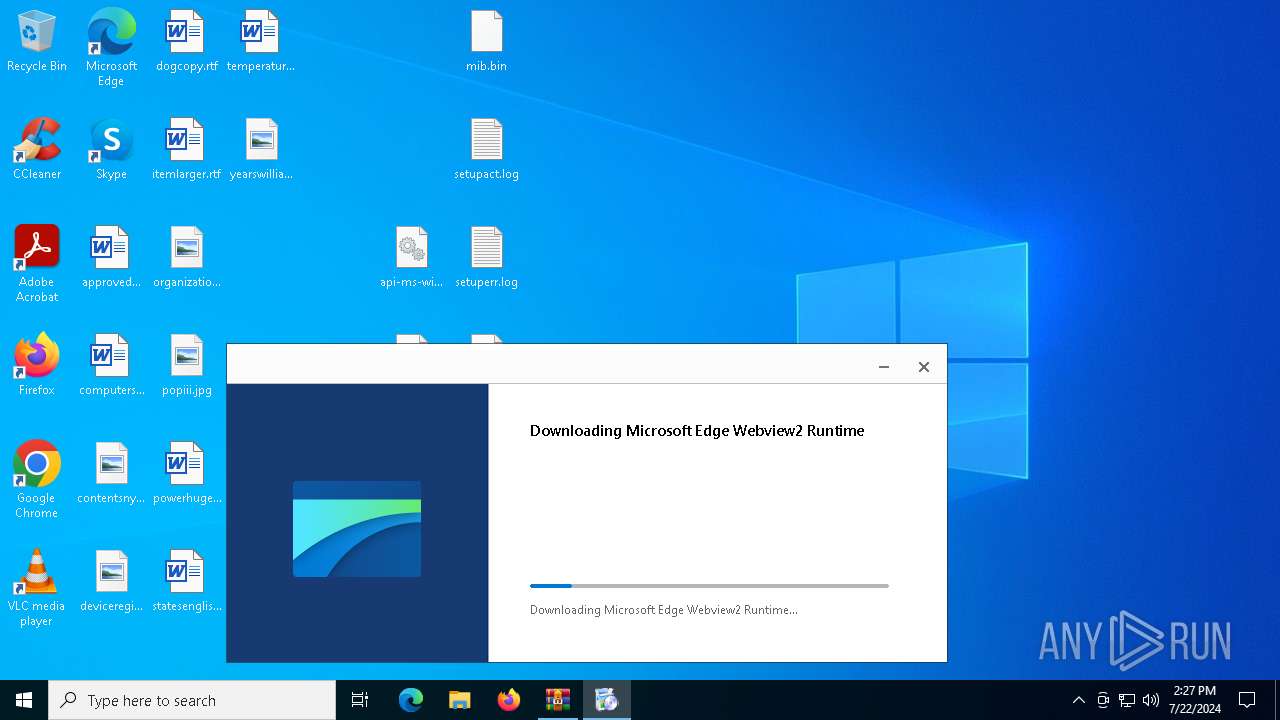Viewport: 1280px width, 720px height.
Task: Select the computers... Word document icon
Action: click(x=111, y=366)
